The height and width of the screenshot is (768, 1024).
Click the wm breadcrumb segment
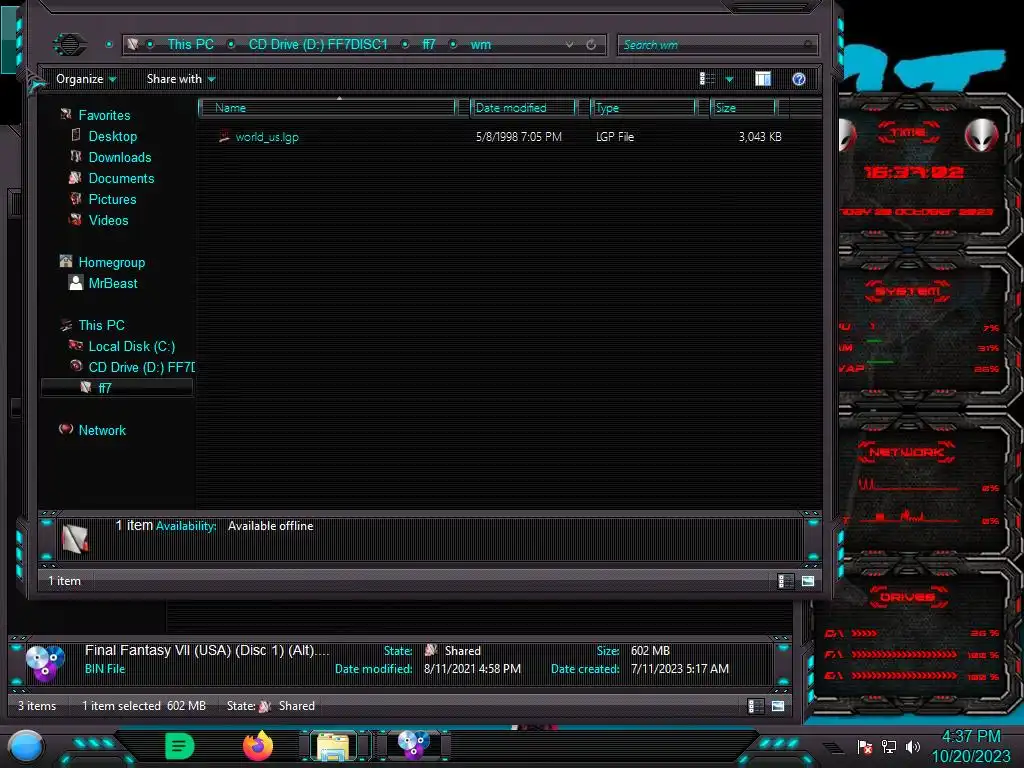tap(481, 44)
